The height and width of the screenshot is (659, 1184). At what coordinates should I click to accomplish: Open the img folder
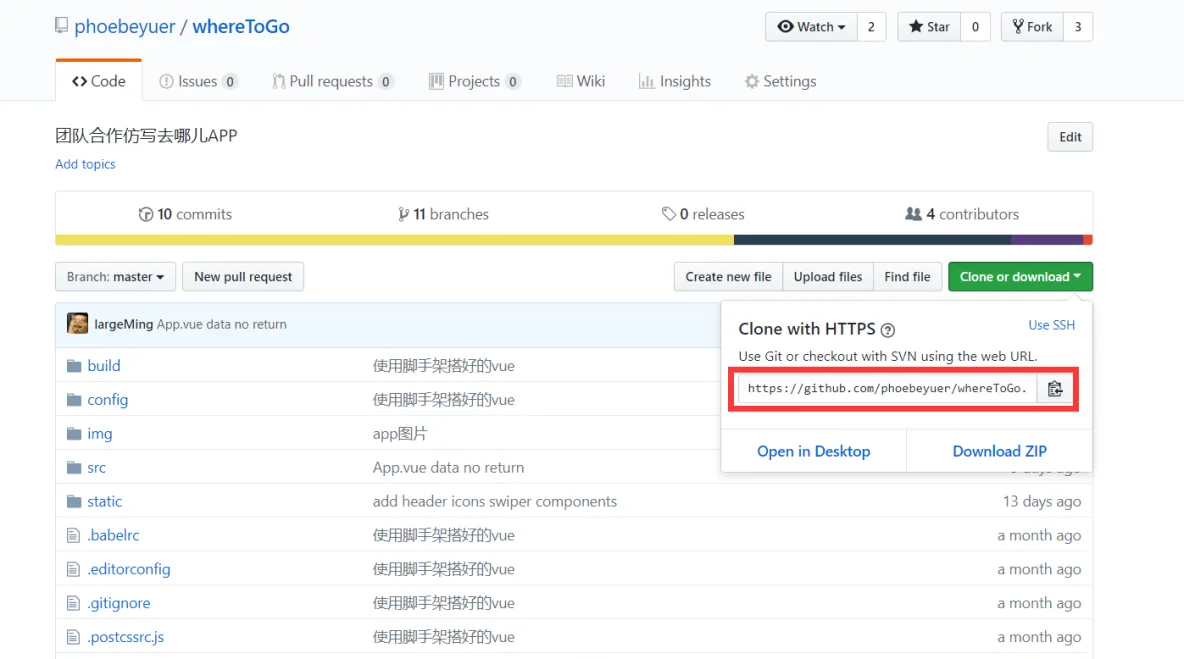(100, 433)
